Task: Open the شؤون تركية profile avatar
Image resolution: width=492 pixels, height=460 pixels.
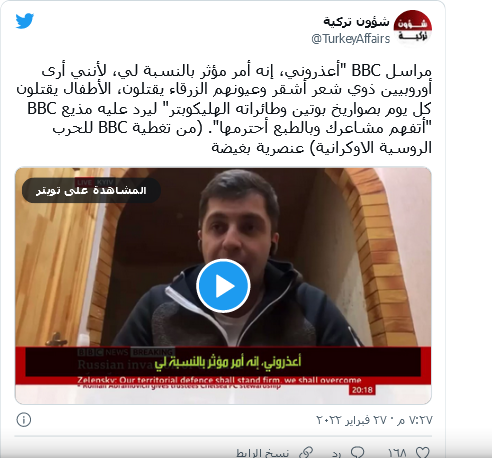Action: pyautogui.click(x=413, y=29)
